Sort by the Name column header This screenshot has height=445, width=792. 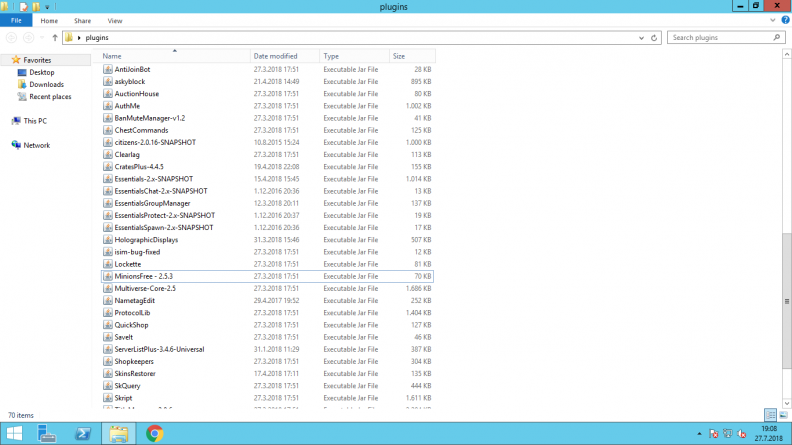[x=112, y=56]
